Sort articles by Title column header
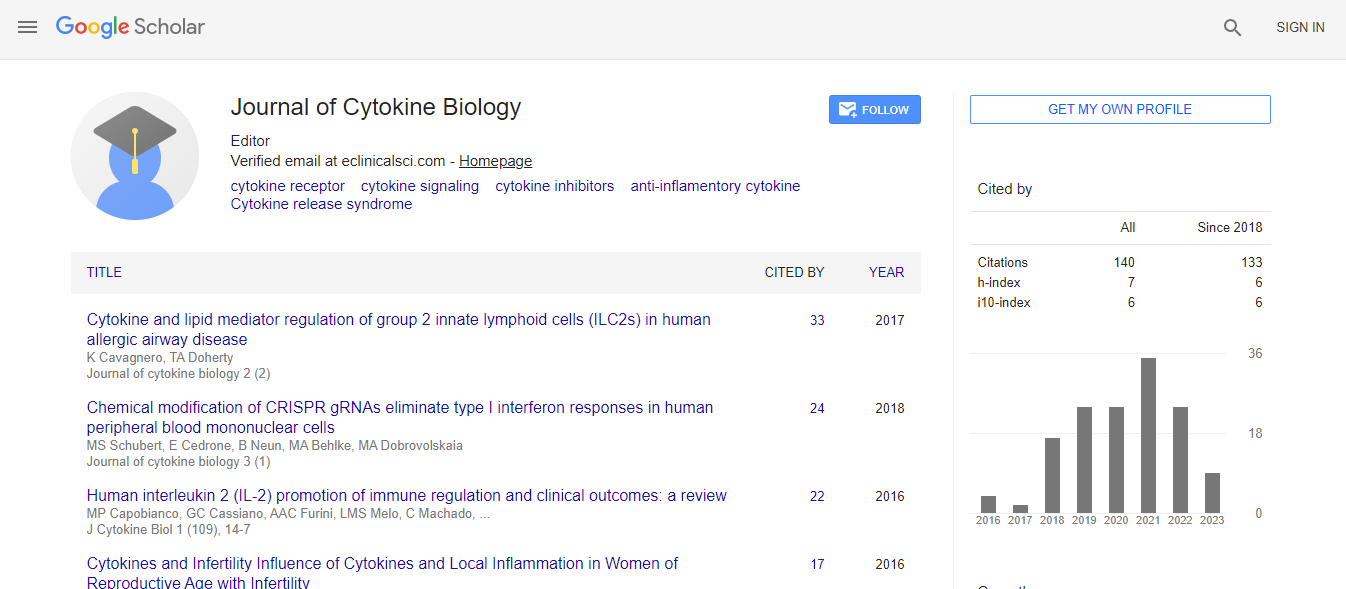 [104, 272]
